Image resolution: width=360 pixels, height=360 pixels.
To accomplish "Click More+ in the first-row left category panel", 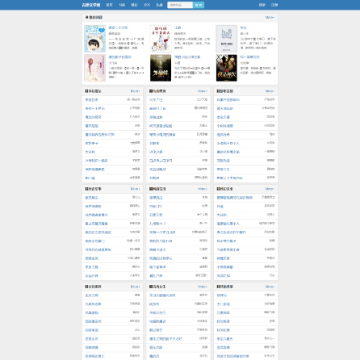I will [135, 91].
